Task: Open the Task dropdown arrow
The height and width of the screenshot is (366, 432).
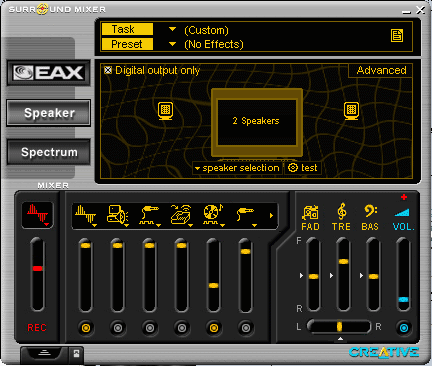Action: (172, 29)
